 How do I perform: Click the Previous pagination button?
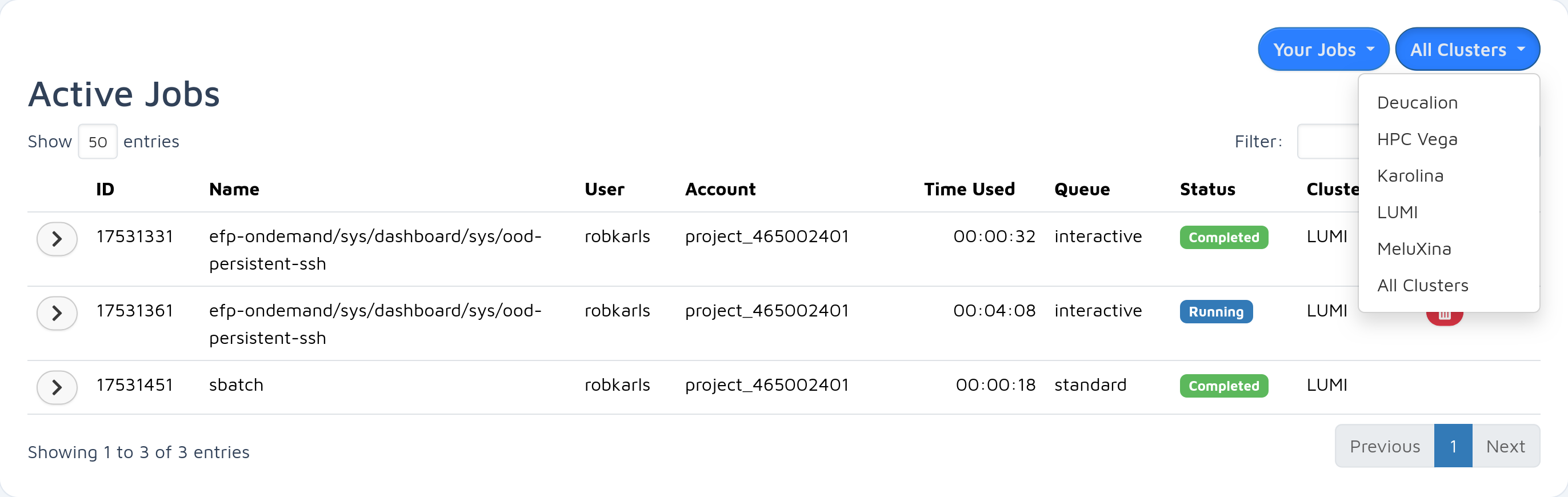pos(1384,446)
